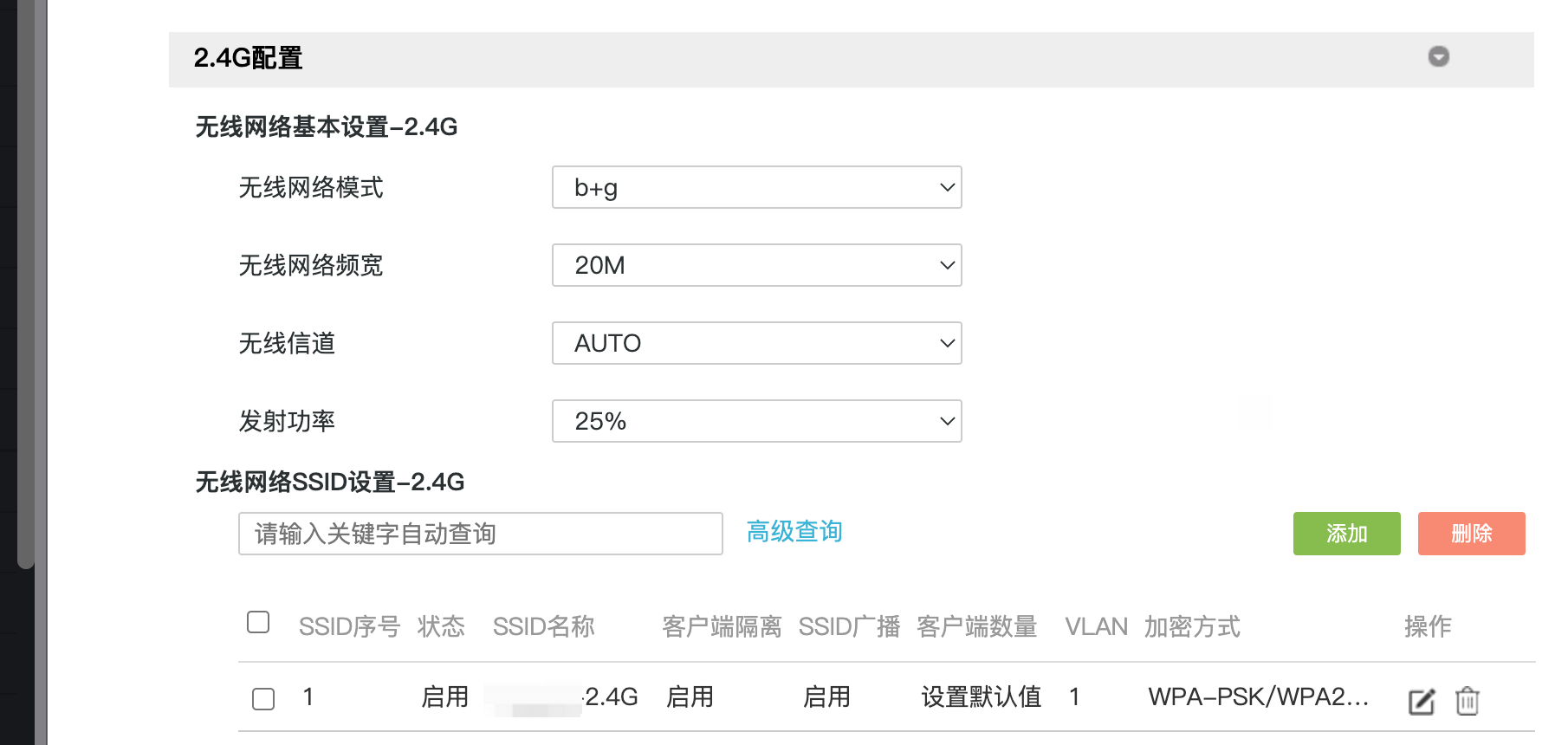Click the edit icon for SSID 1
This screenshot has width=1568, height=745.
(x=1422, y=701)
